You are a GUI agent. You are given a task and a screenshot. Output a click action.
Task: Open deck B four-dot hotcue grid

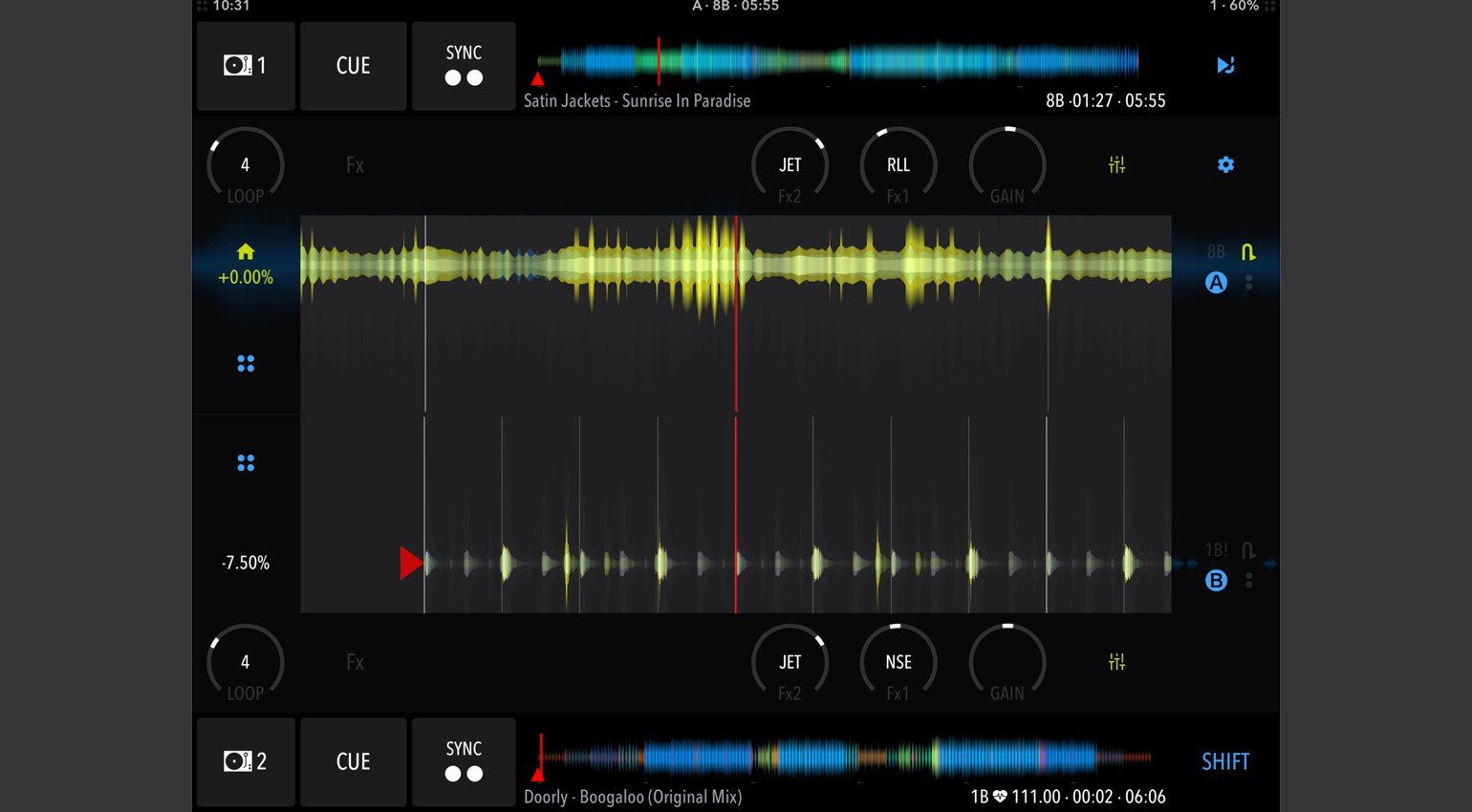tap(246, 463)
